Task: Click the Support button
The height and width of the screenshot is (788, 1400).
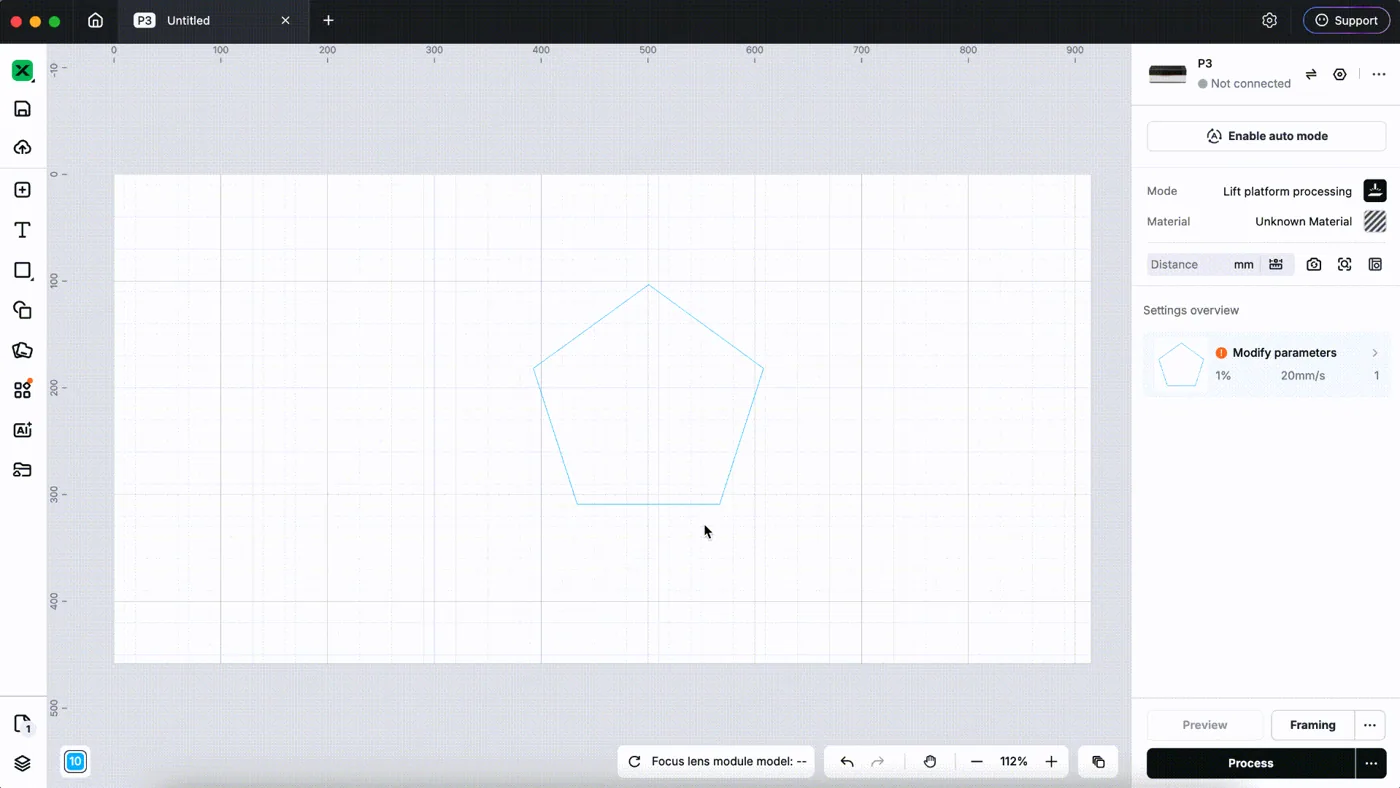Action: pos(1346,20)
